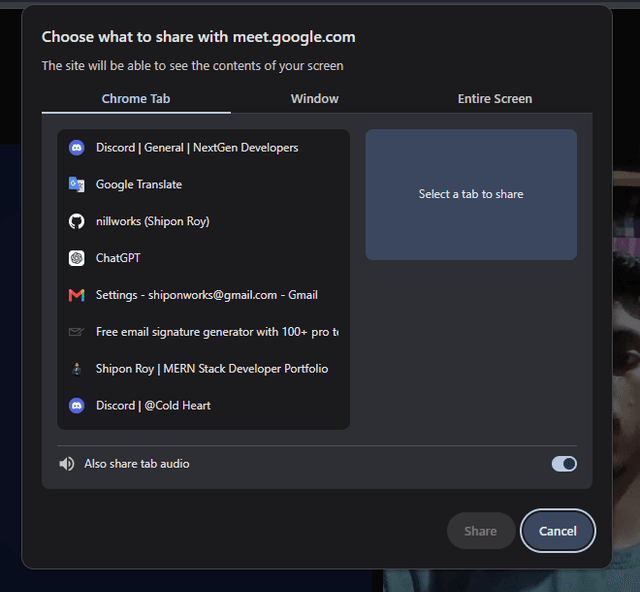The image size is (640, 592).
Task: Click the Share button
Action: coord(481,531)
